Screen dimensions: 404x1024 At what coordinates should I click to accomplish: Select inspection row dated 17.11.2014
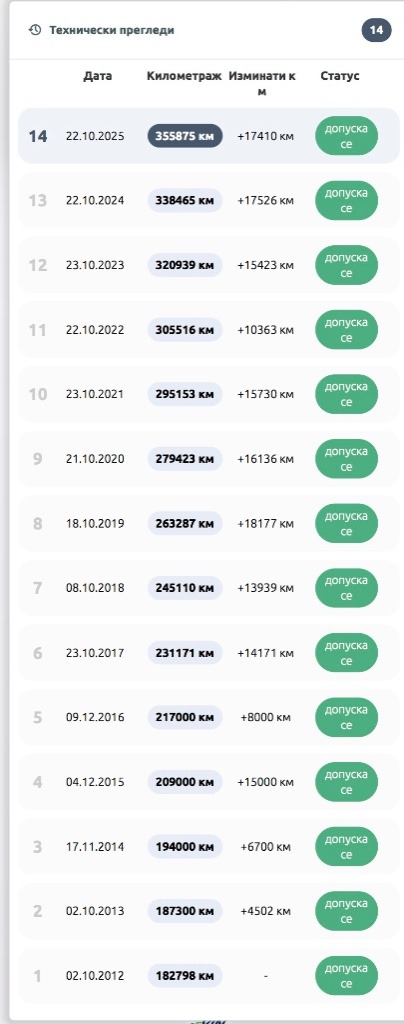[x=208, y=847]
